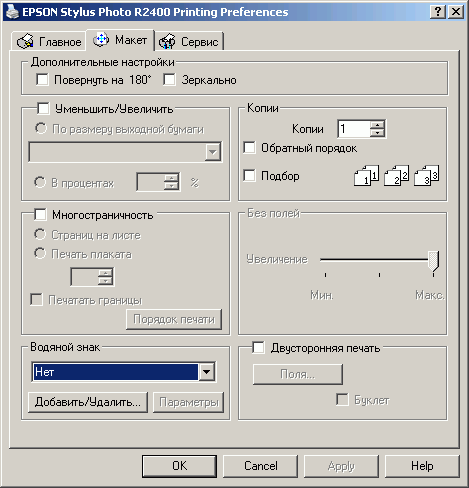Click the Cancel button
This screenshot has height=488, width=469.
coord(260,466)
